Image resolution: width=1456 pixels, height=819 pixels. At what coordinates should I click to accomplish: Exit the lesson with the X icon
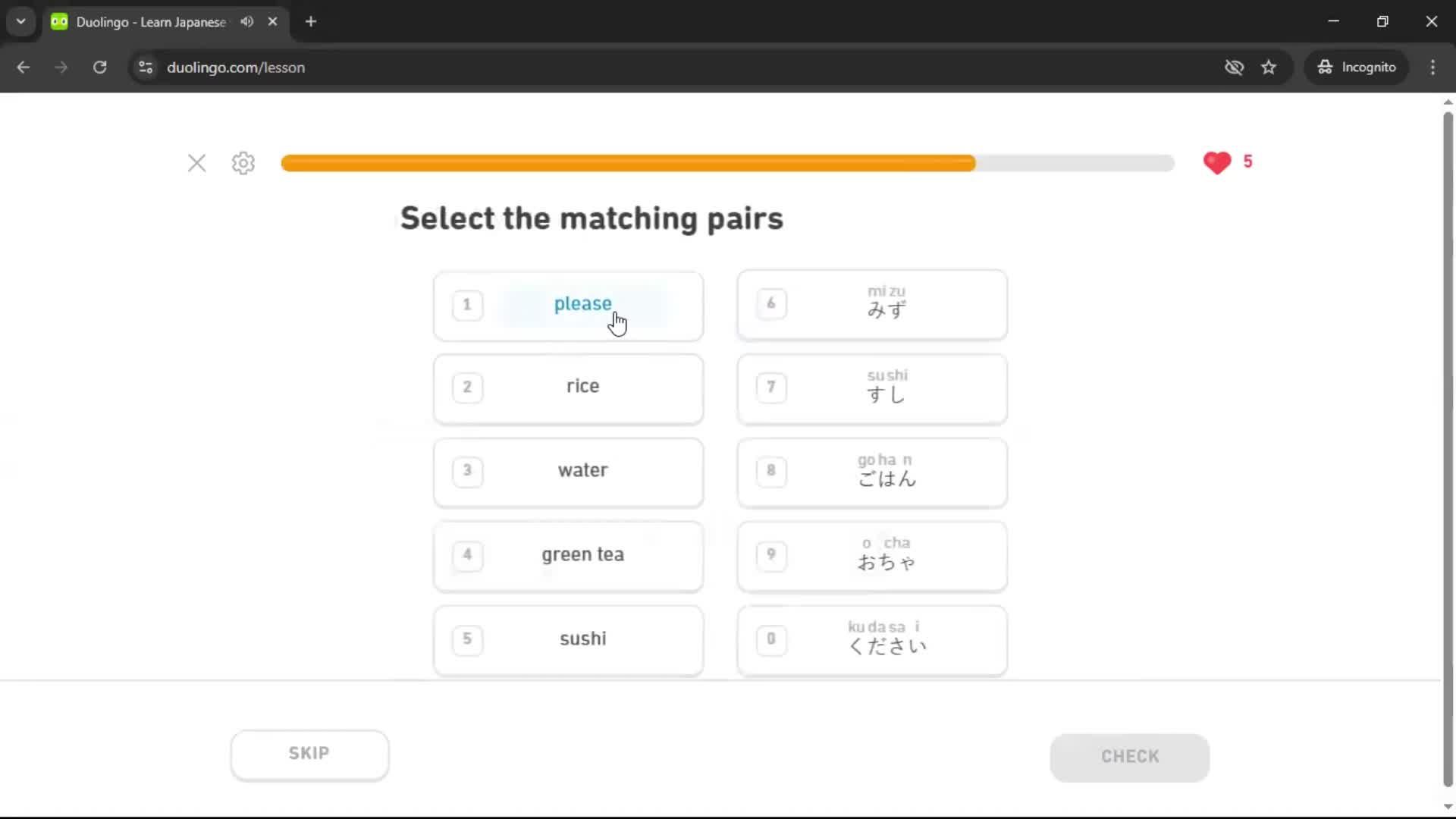click(x=197, y=163)
